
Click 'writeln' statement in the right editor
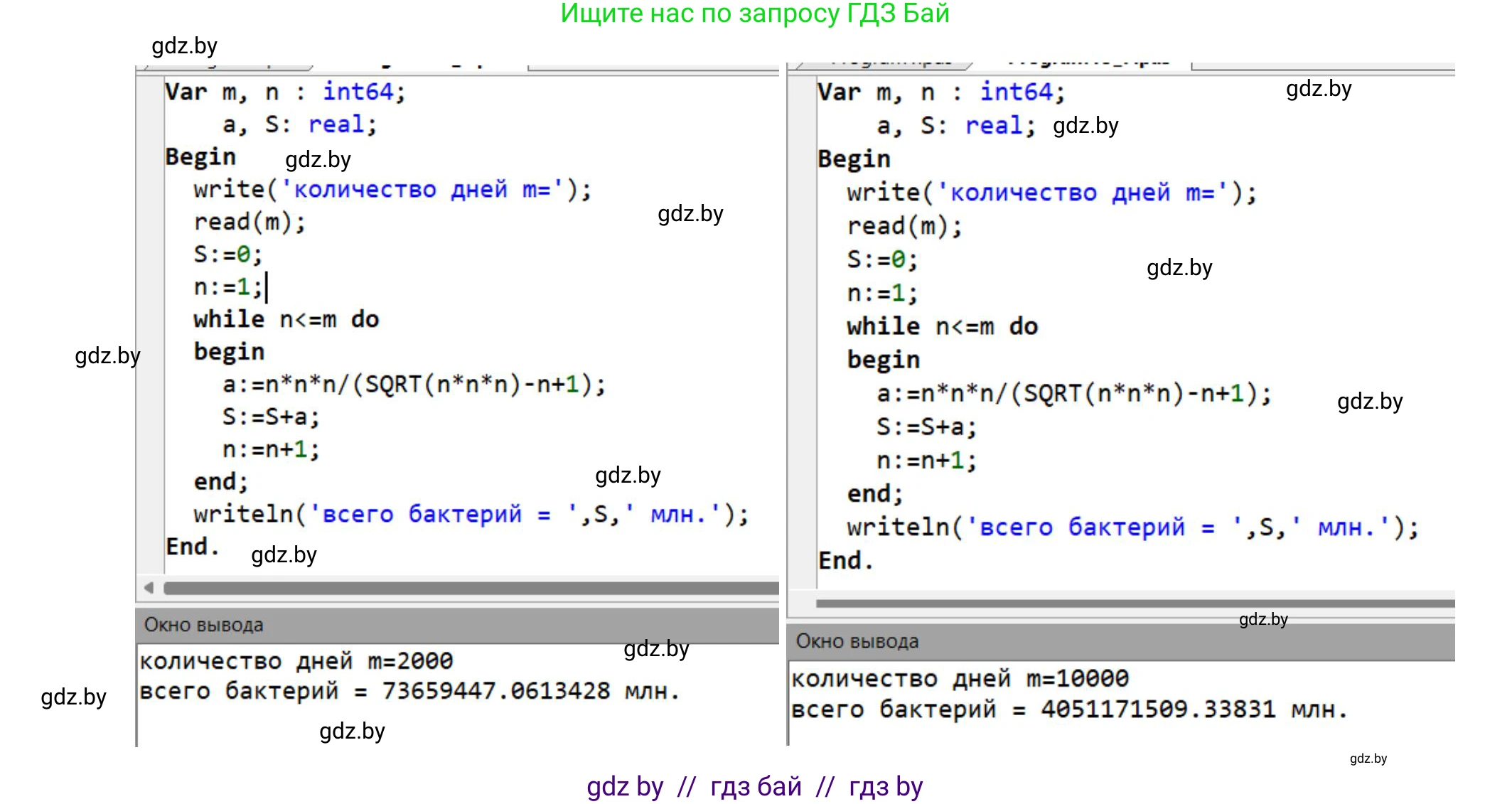tap(898, 527)
